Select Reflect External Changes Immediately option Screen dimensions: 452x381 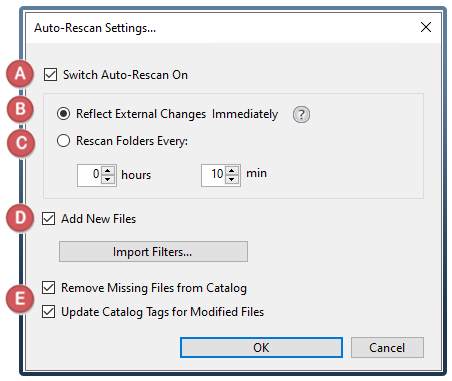coord(63,114)
